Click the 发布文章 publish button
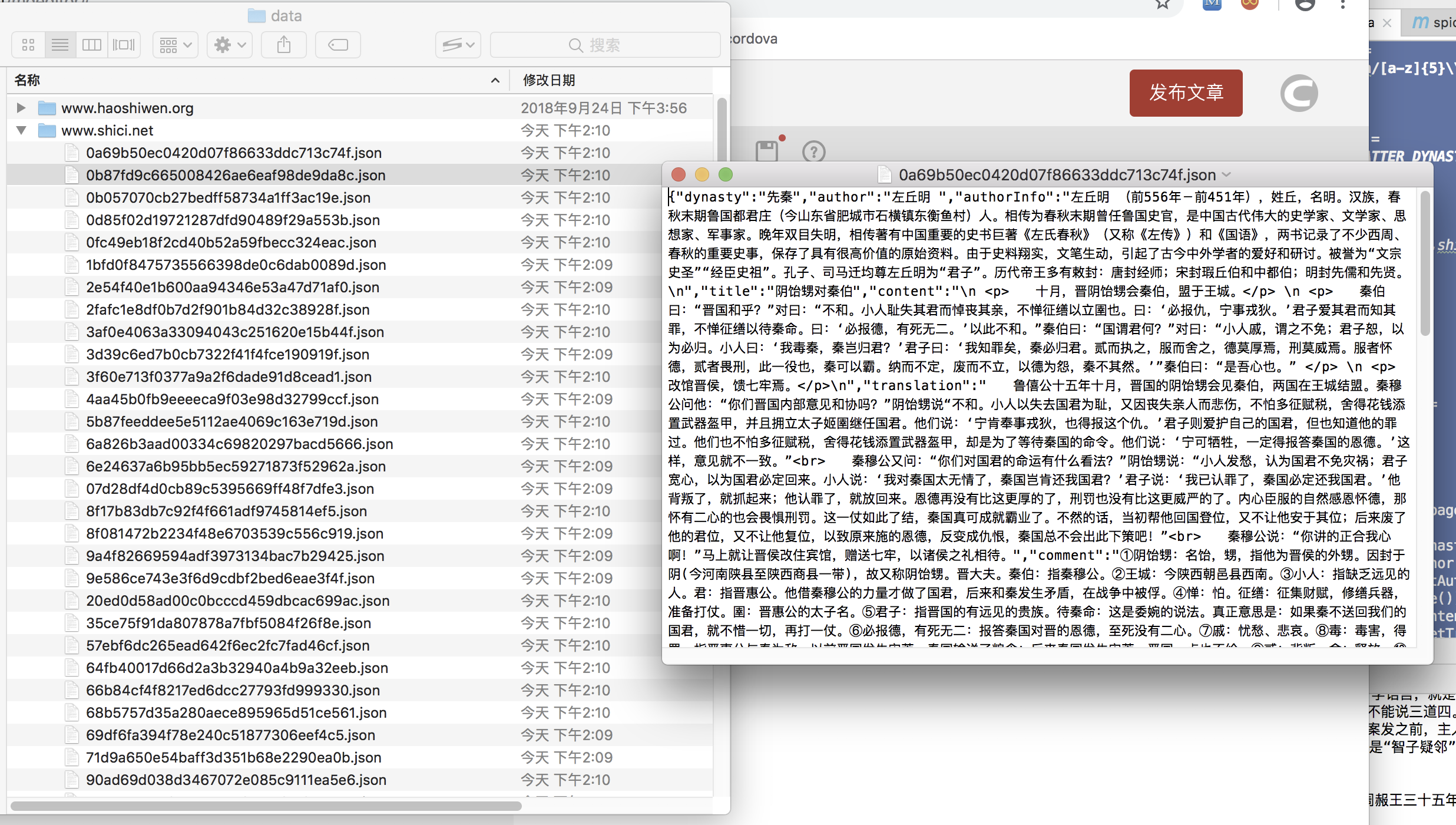 point(1186,93)
